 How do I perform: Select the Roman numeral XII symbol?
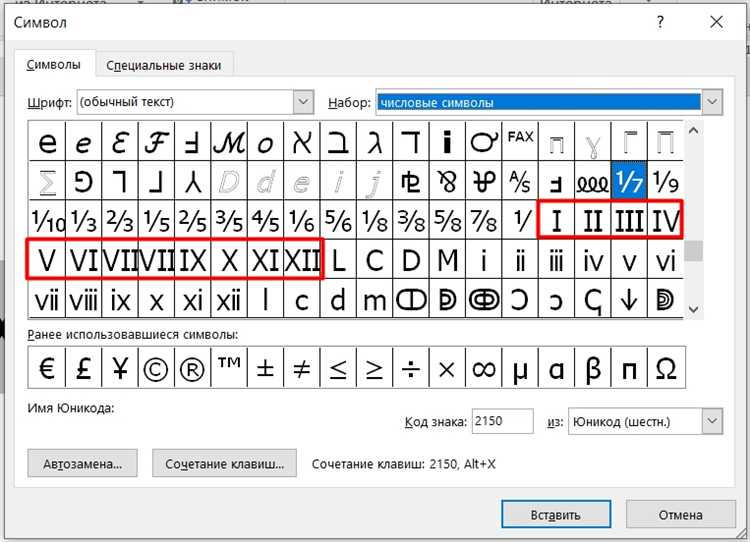(302, 260)
